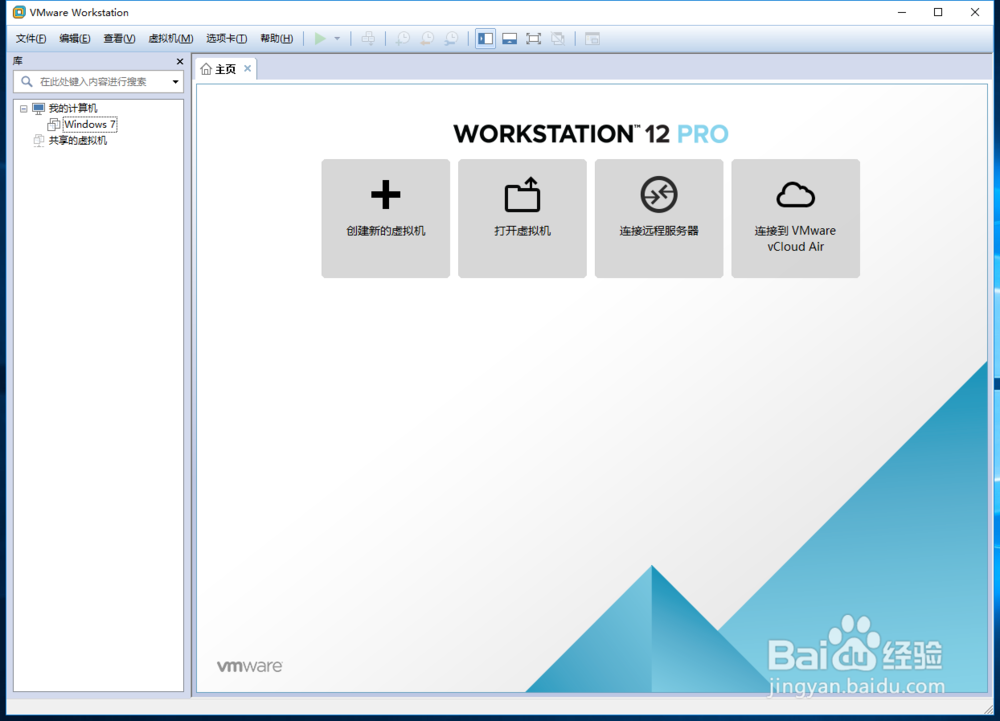Image resolution: width=1000 pixels, height=721 pixels.
Task: Open the 选项卡(T) menu
Action: [x=226, y=39]
